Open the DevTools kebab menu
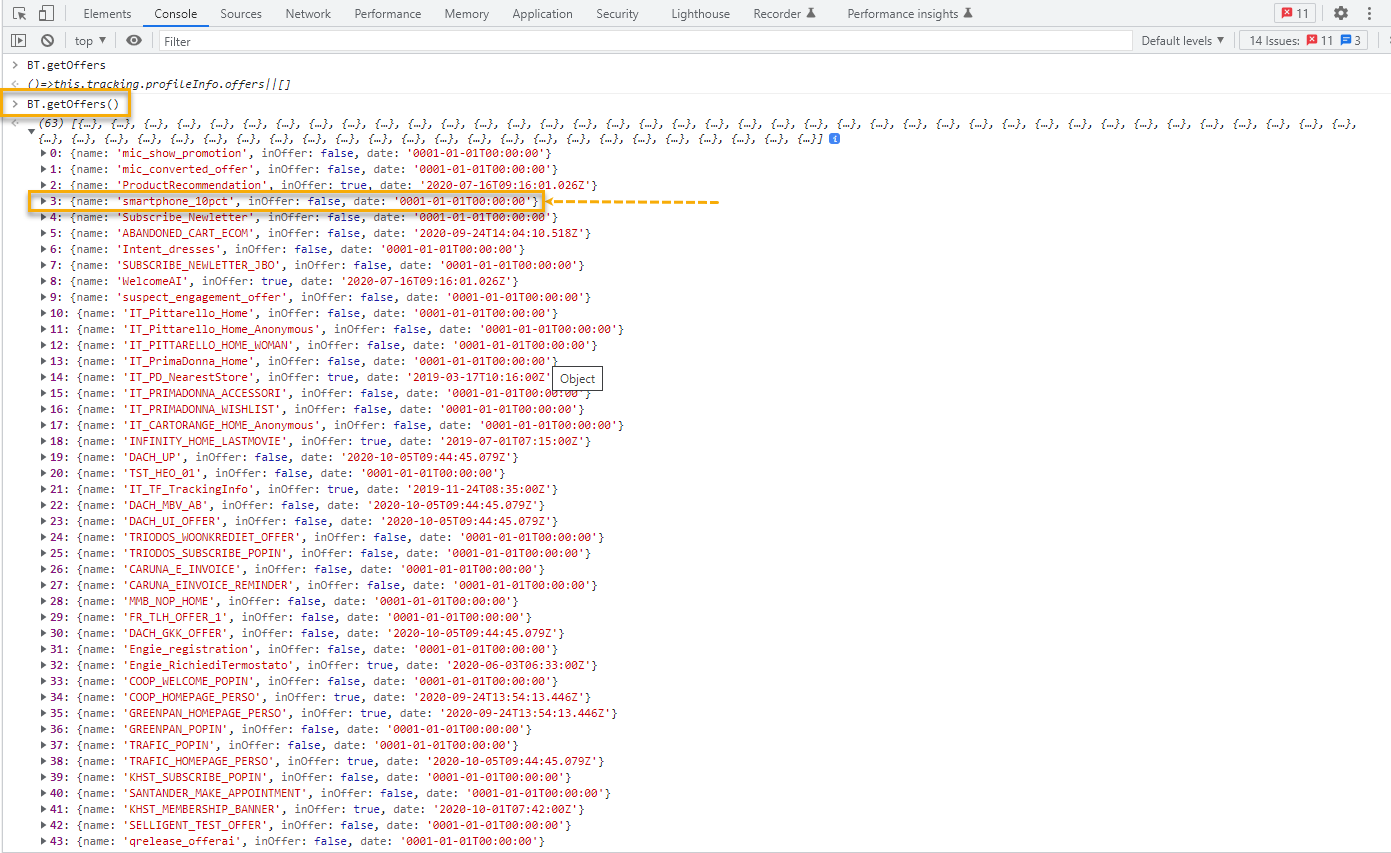This screenshot has width=1391, height=853. [x=1369, y=14]
